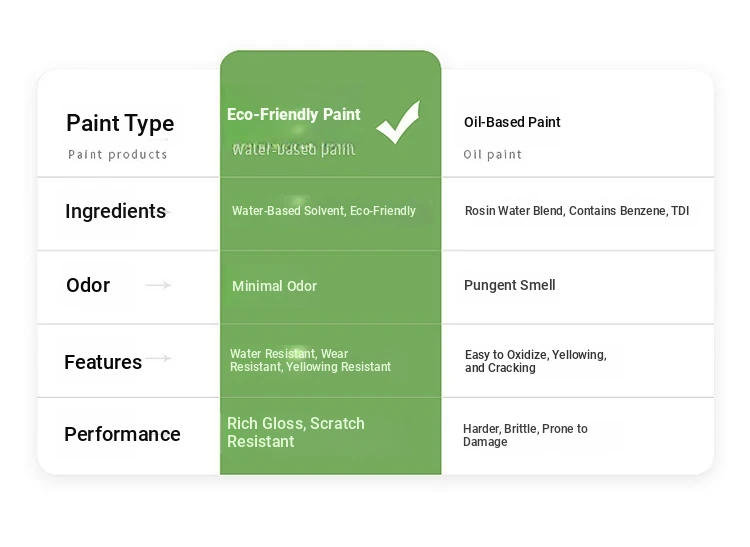750x547 pixels.
Task: Click Rosin Water Blend ingredients text
Action: pyautogui.click(x=577, y=211)
